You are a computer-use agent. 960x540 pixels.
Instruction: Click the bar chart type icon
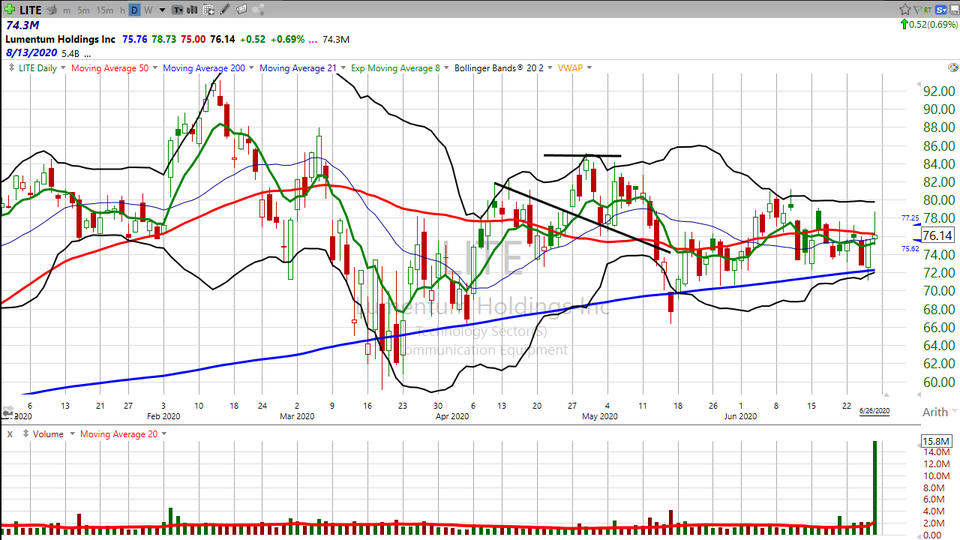(192, 10)
